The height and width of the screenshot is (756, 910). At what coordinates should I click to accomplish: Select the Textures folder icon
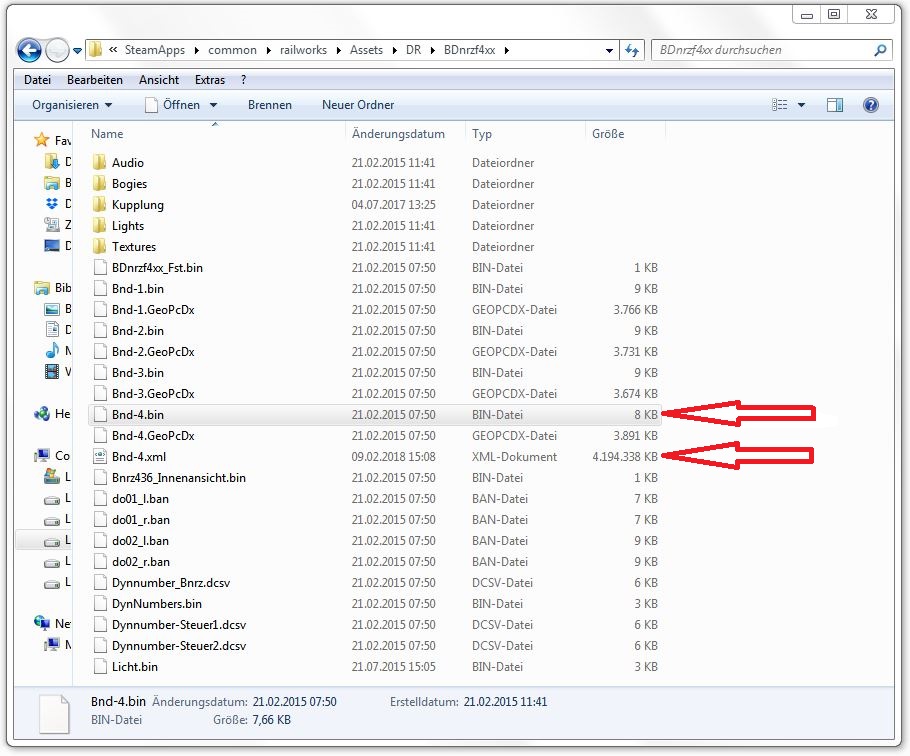pos(100,246)
